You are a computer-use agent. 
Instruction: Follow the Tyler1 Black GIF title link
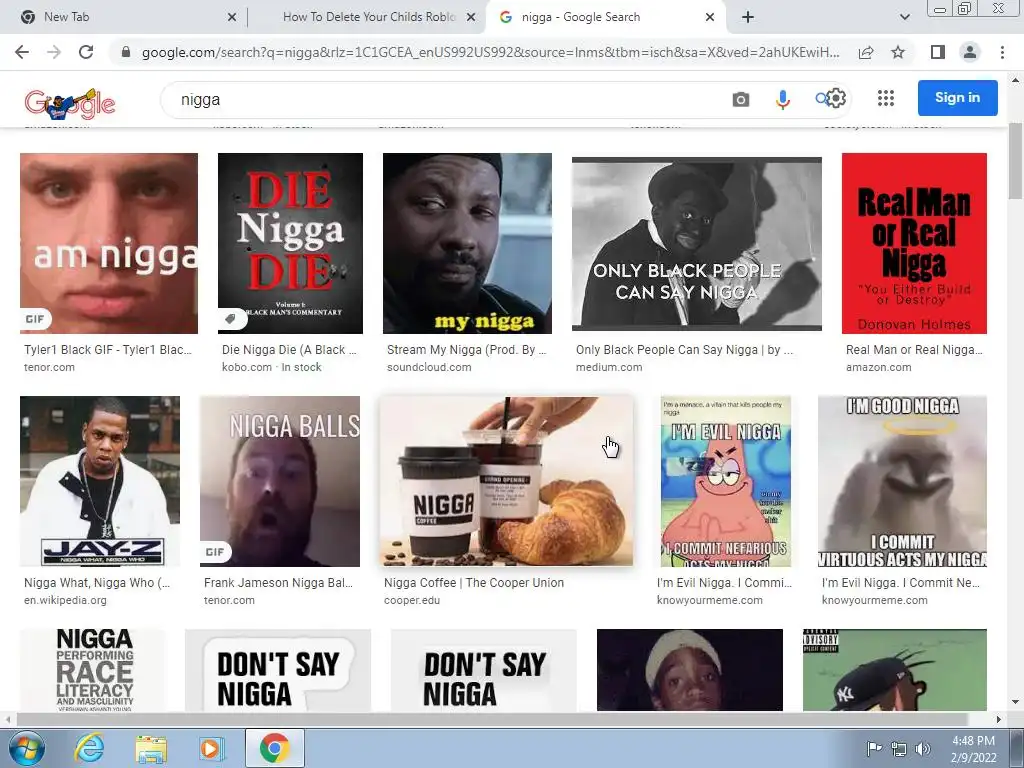[108, 350]
